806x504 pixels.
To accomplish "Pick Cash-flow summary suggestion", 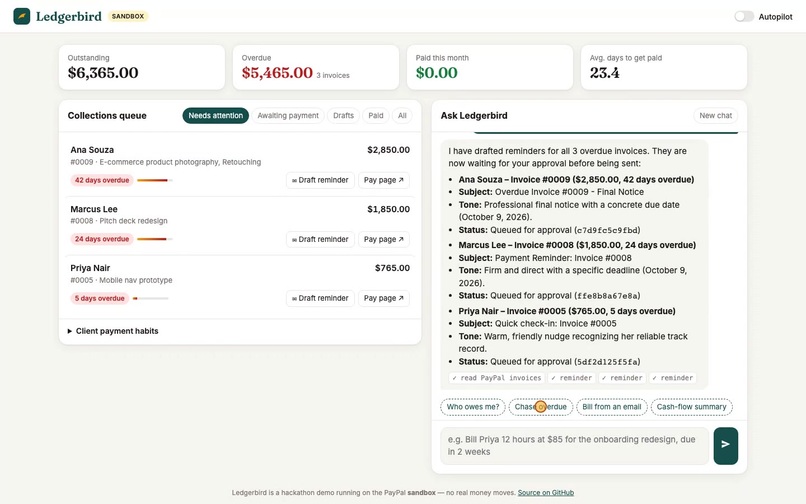I will (691, 407).
